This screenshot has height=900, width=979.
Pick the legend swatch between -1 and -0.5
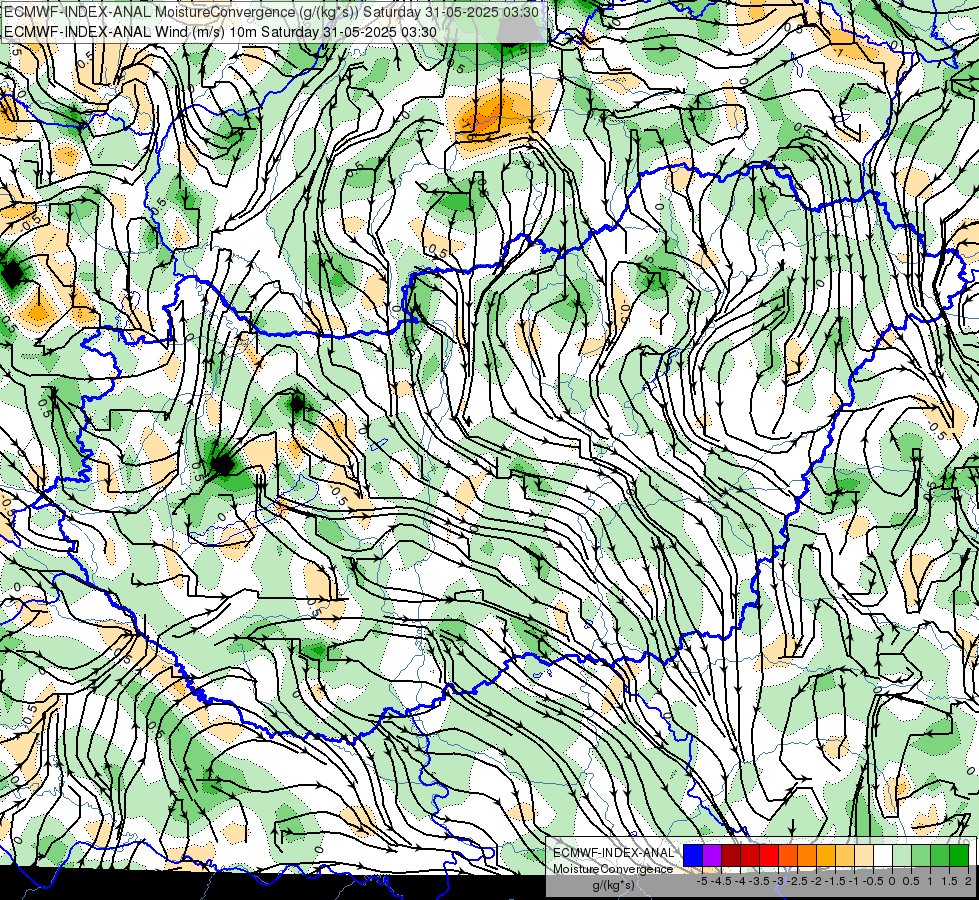864,855
